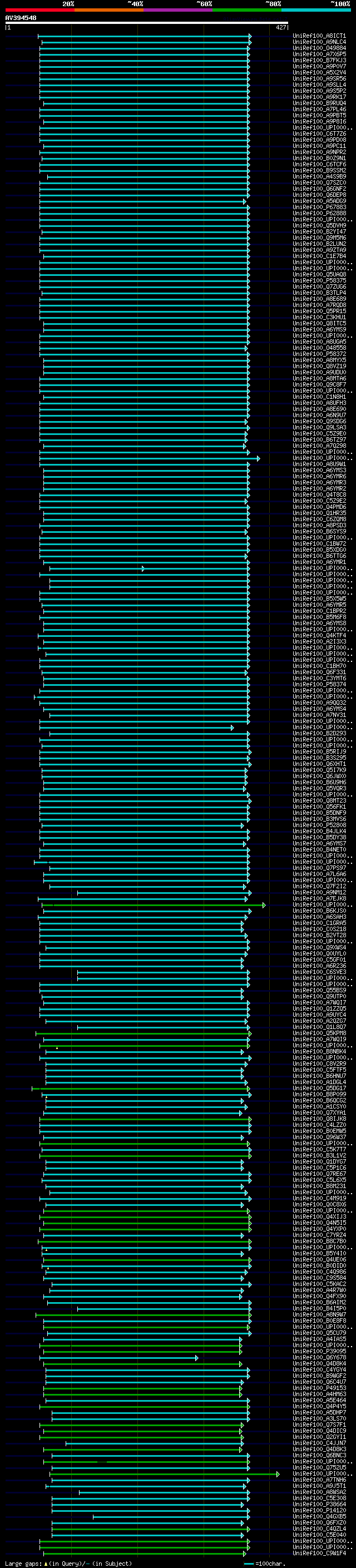The height and width of the screenshot is (1568, 356).
Task: Click UniRef100_A3LS70 label
Action: [x=319, y=1418]
